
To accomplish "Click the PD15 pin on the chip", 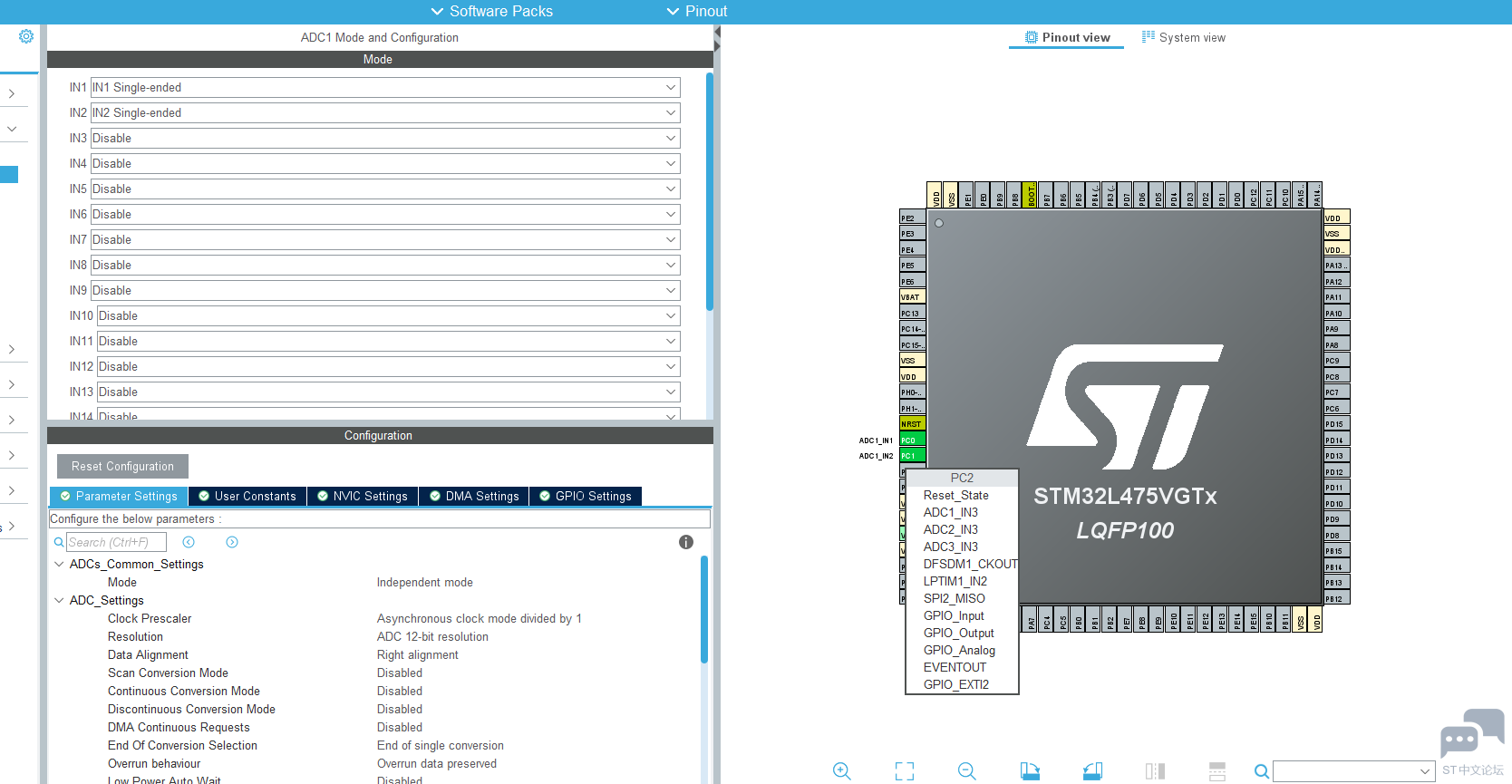I will tap(1337, 424).
